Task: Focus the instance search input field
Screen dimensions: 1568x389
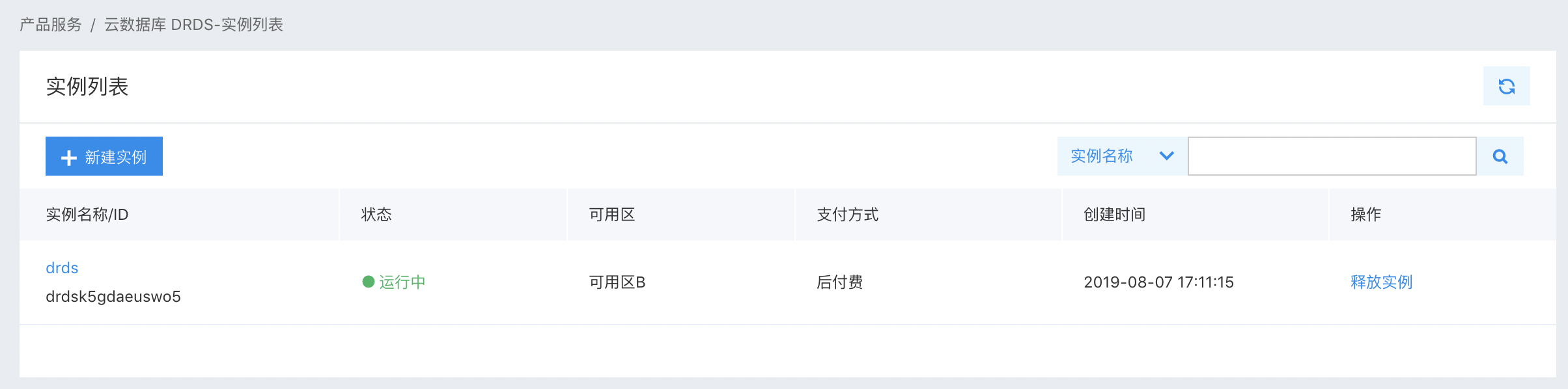Action: coord(1332,156)
